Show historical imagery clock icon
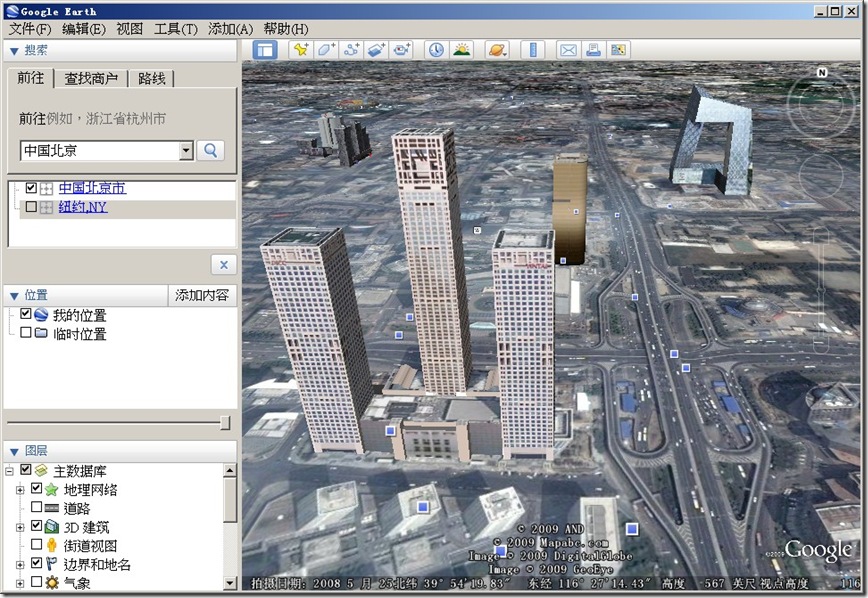Screen dimensions: 868x598 436,50
